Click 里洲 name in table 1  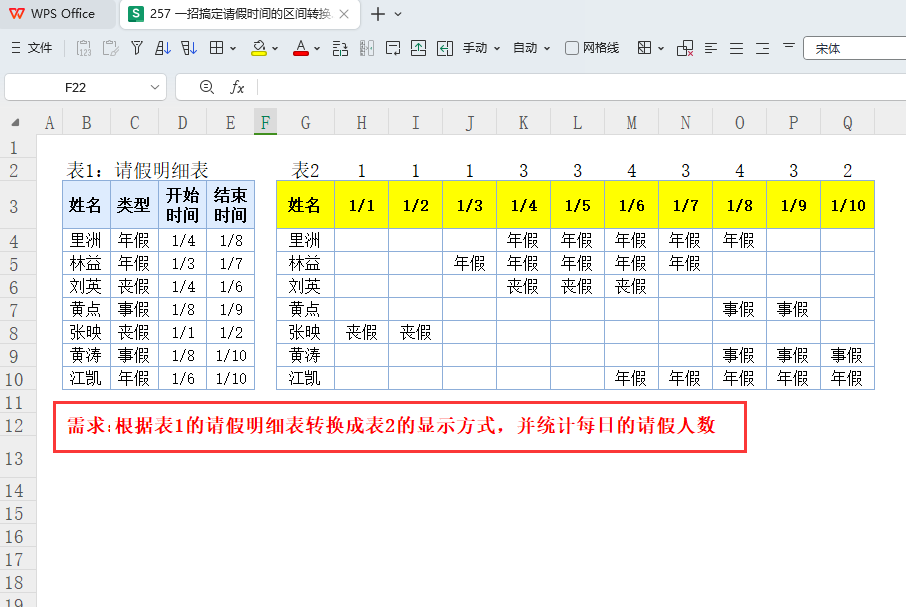pos(86,240)
